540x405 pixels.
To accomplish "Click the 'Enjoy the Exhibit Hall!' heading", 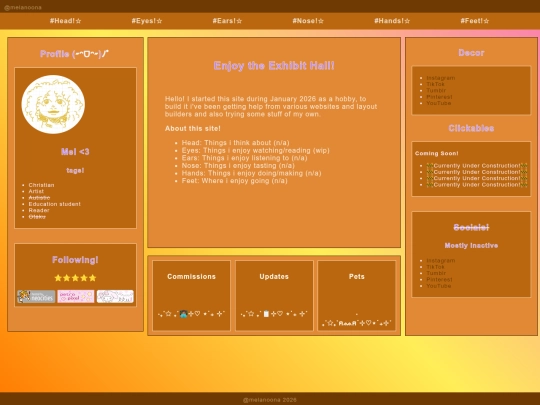I will click(274, 66).
